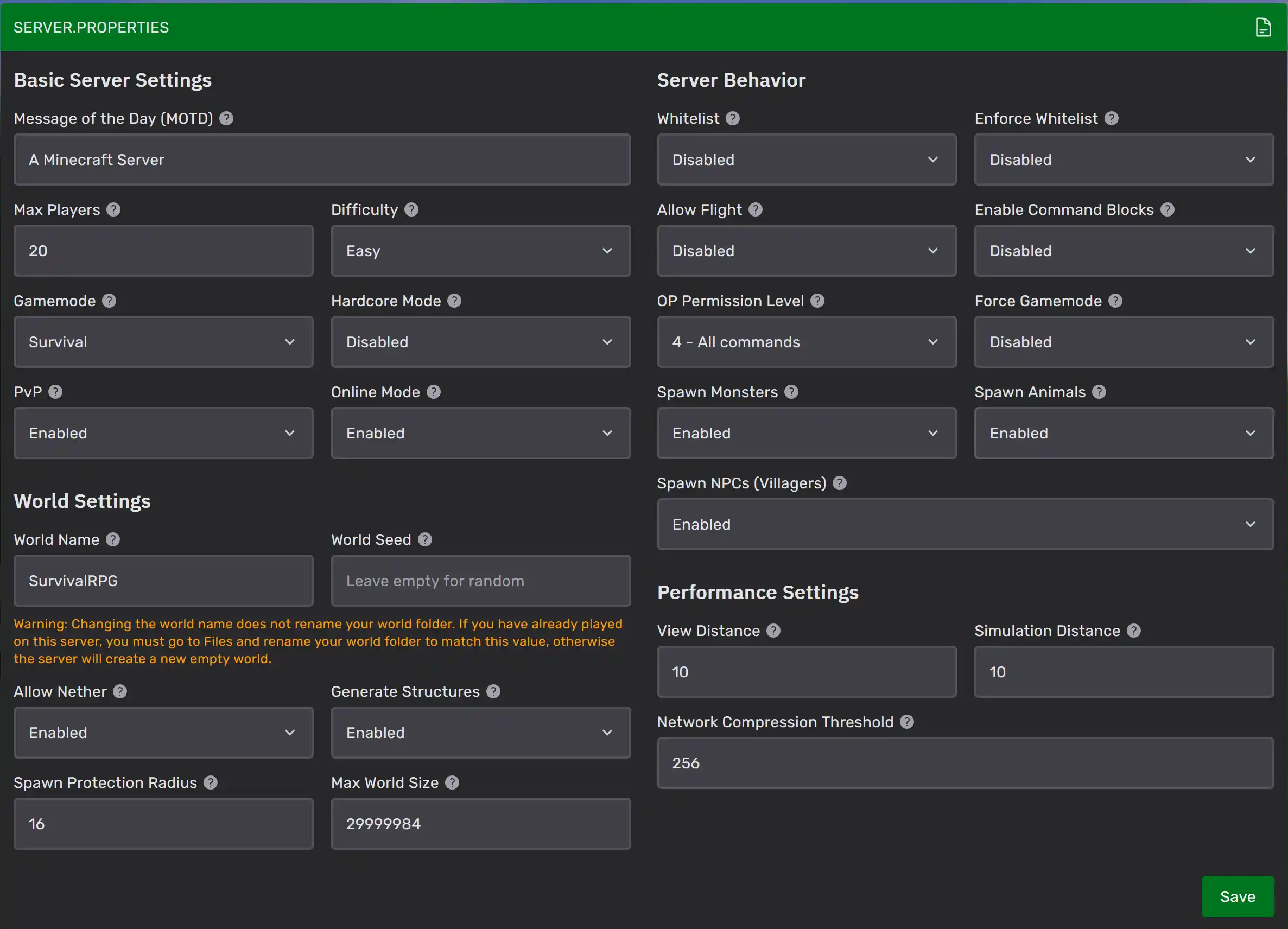Expand the Whitelist dropdown
The image size is (1288, 929).
(x=806, y=160)
